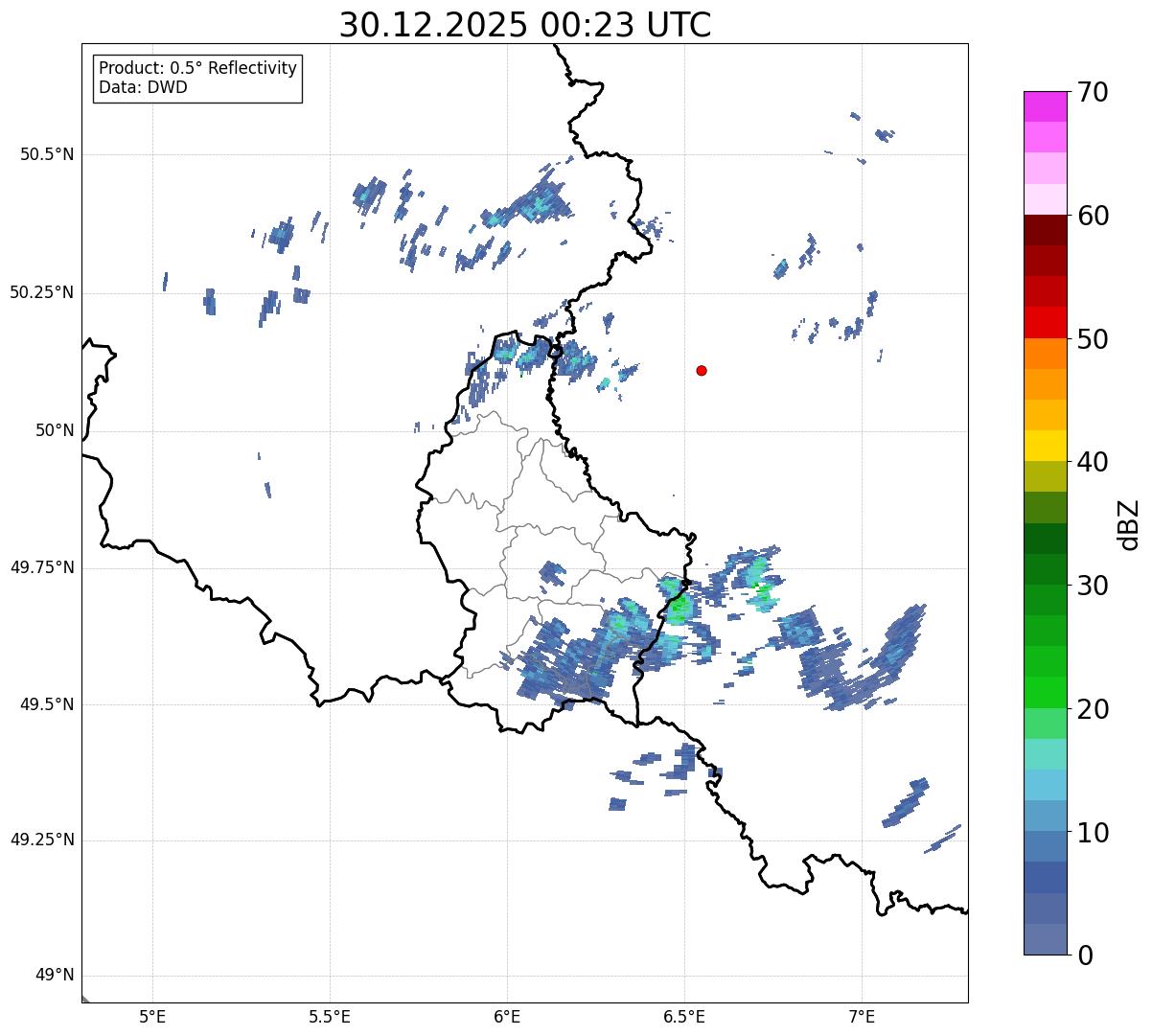The image size is (1152, 1036).
Task: Click the 50.25°N latitude label
Action: pyautogui.click(x=41, y=292)
